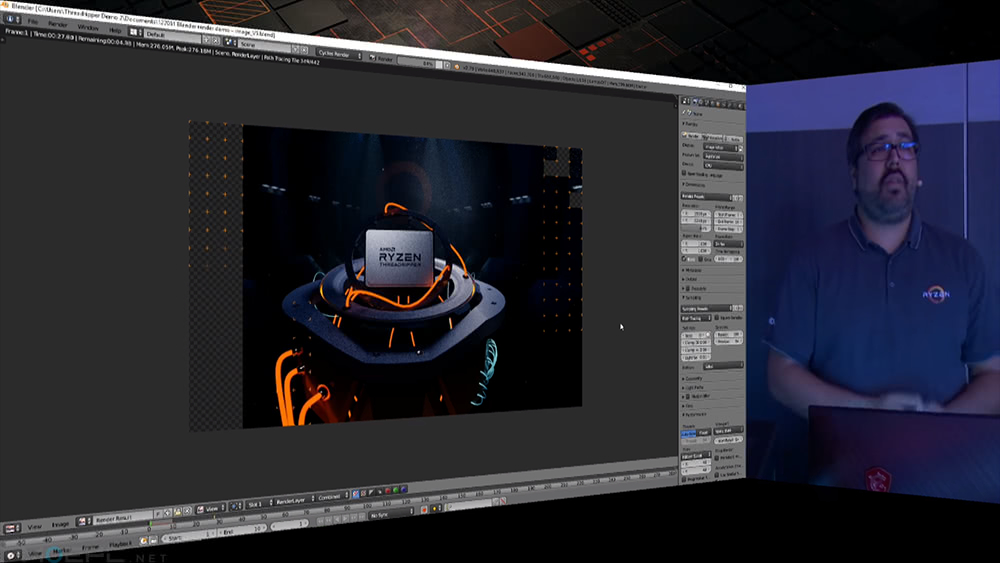Click the 84% render progress bar

420,63
